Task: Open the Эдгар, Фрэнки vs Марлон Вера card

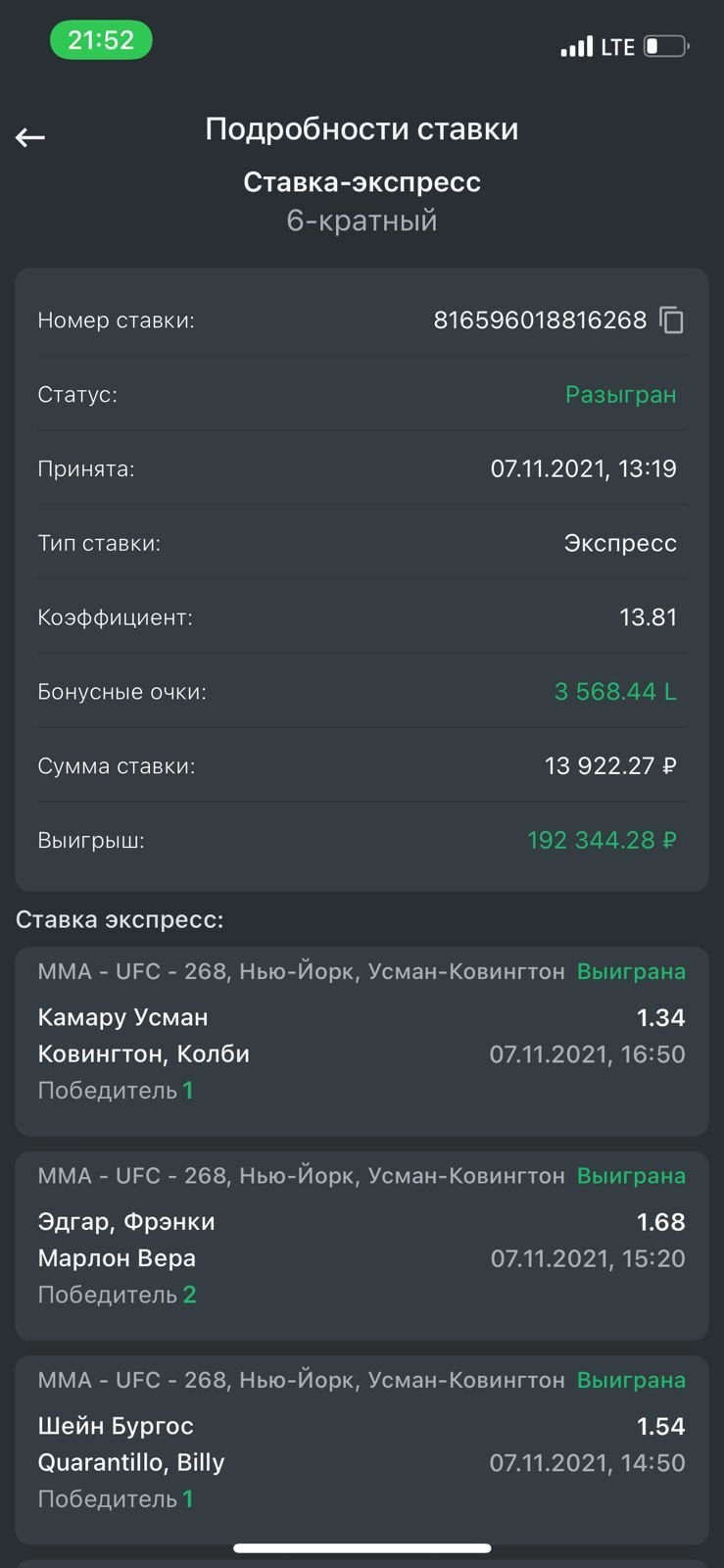Action: point(362,1245)
